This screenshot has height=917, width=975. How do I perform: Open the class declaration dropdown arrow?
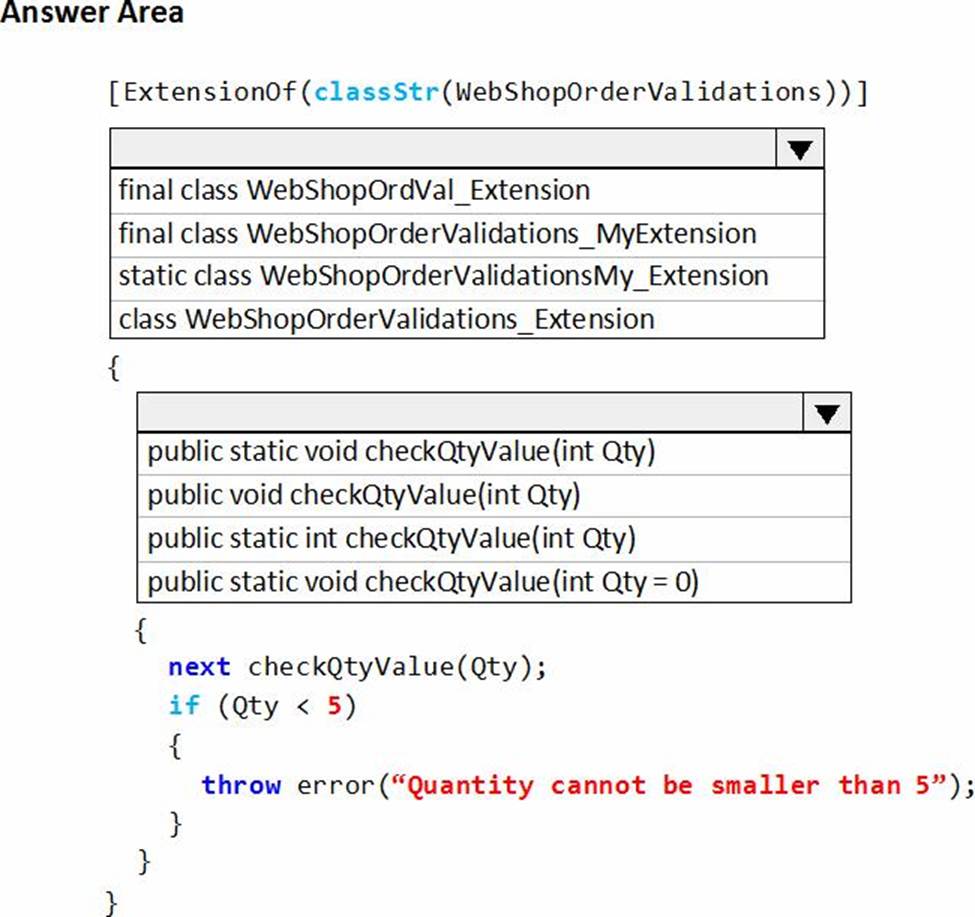(799, 149)
